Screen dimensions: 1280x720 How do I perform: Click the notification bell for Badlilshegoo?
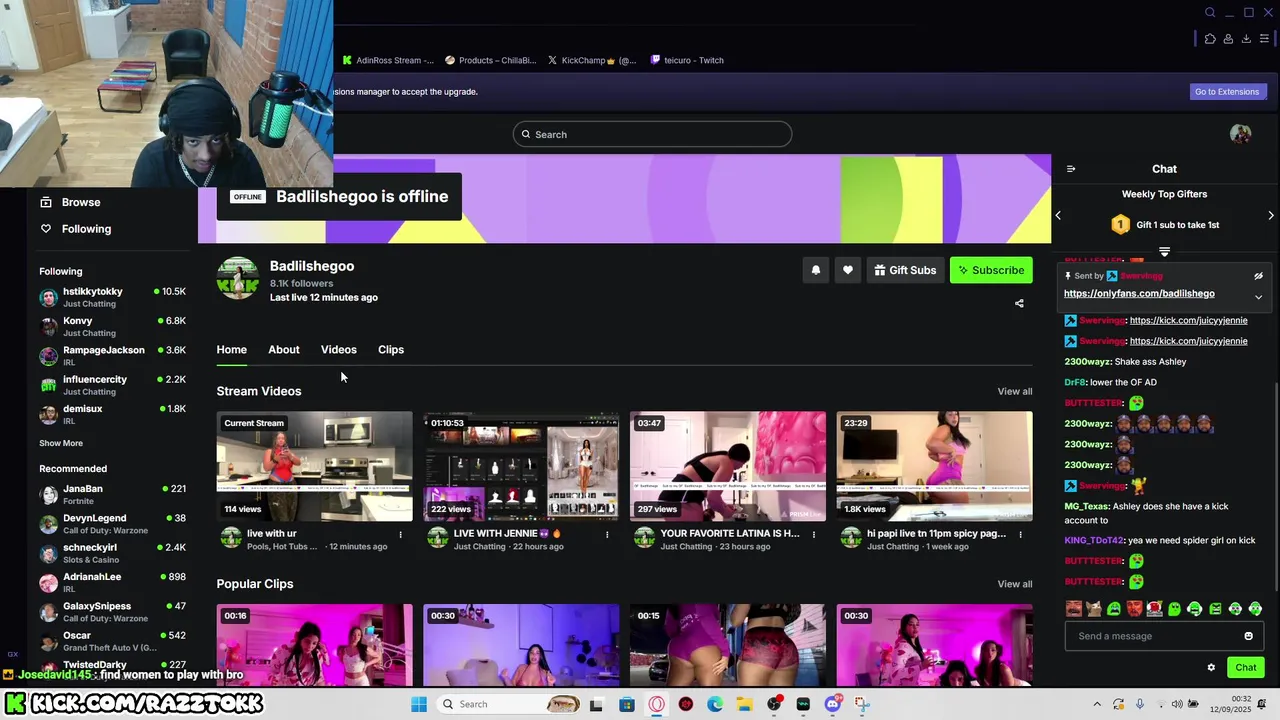click(x=816, y=270)
